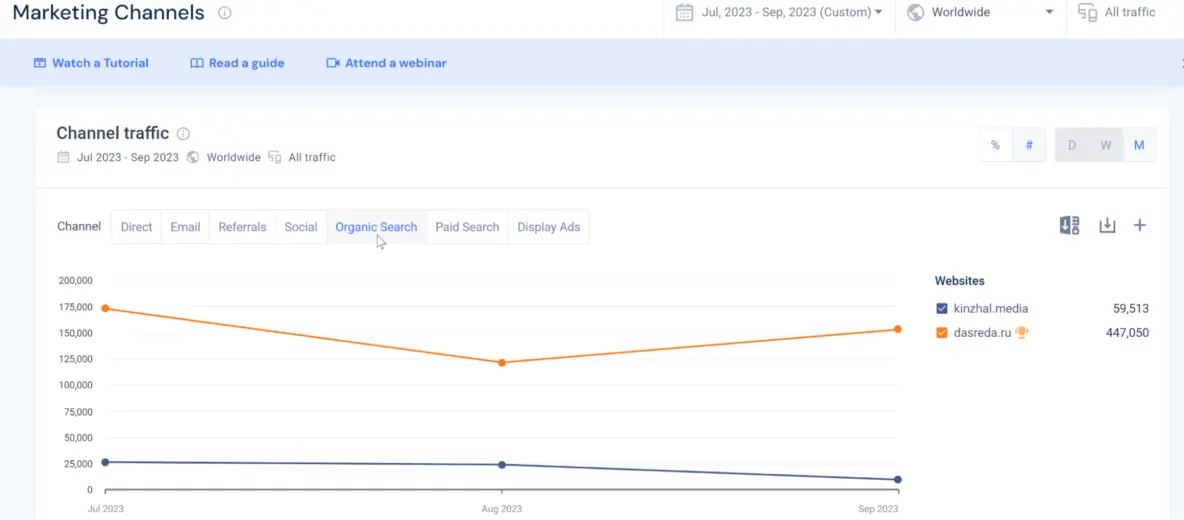Click the orange Aug 2023 data point
This screenshot has width=1184, height=520.
(501, 363)
